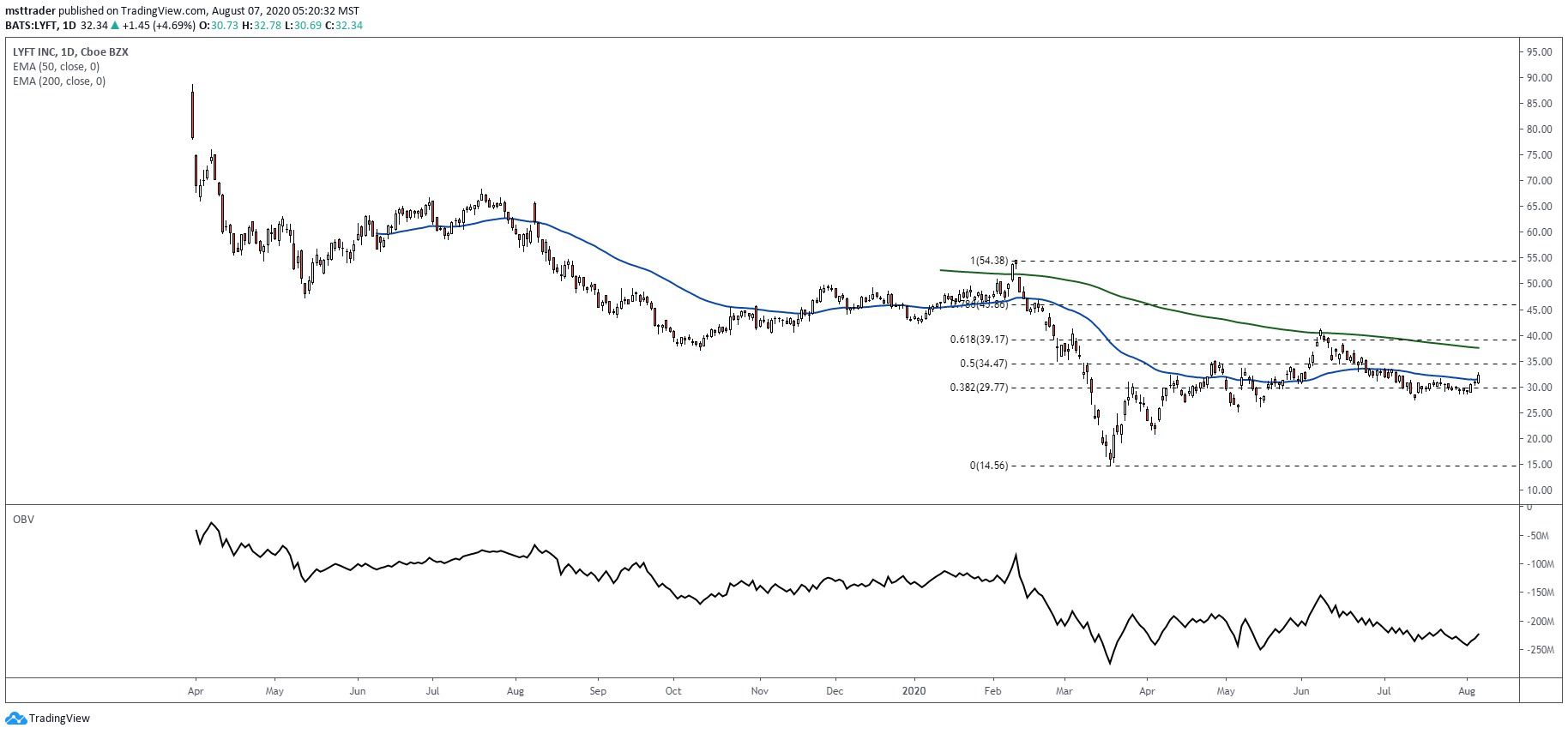Click the Oct label on time axis
1568x734 pixels.
[673, 690]
